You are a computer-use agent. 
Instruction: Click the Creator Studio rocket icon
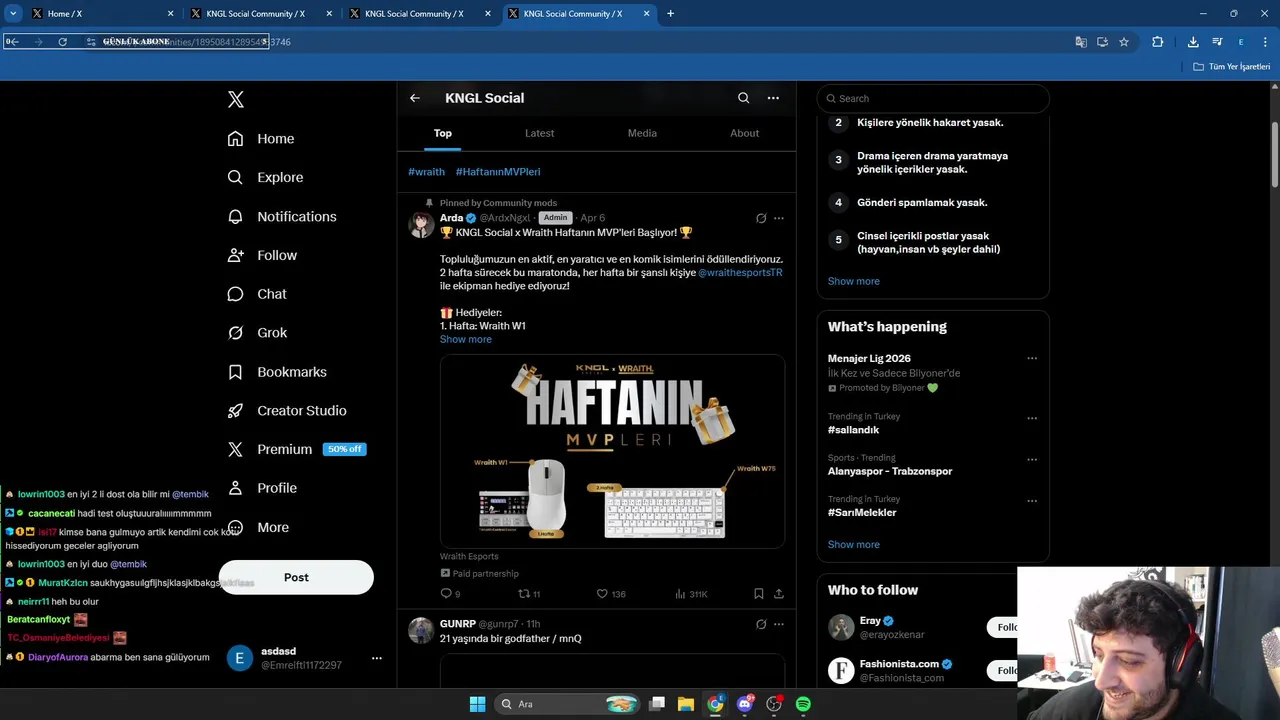point(235,411)
